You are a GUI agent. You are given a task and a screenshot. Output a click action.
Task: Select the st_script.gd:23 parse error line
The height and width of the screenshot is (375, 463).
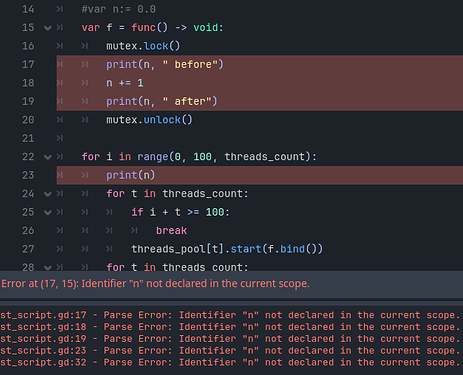click(230, 351)
